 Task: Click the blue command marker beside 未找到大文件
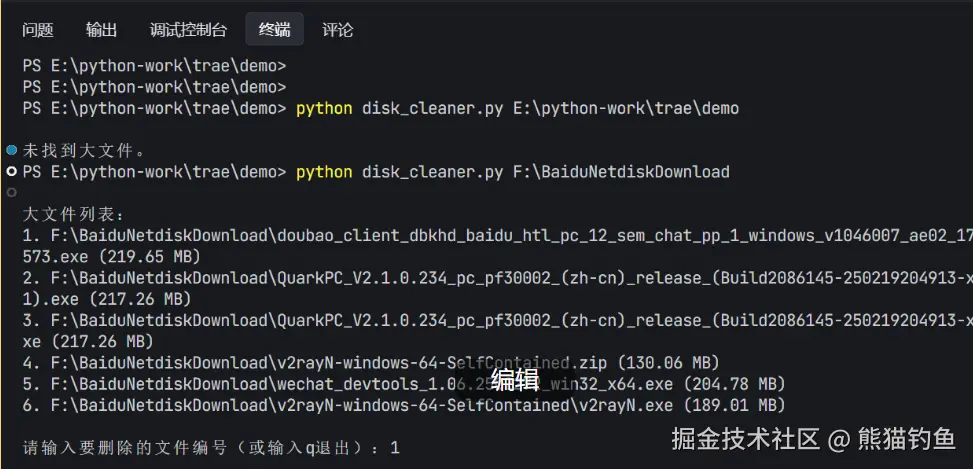coord(11,150)
